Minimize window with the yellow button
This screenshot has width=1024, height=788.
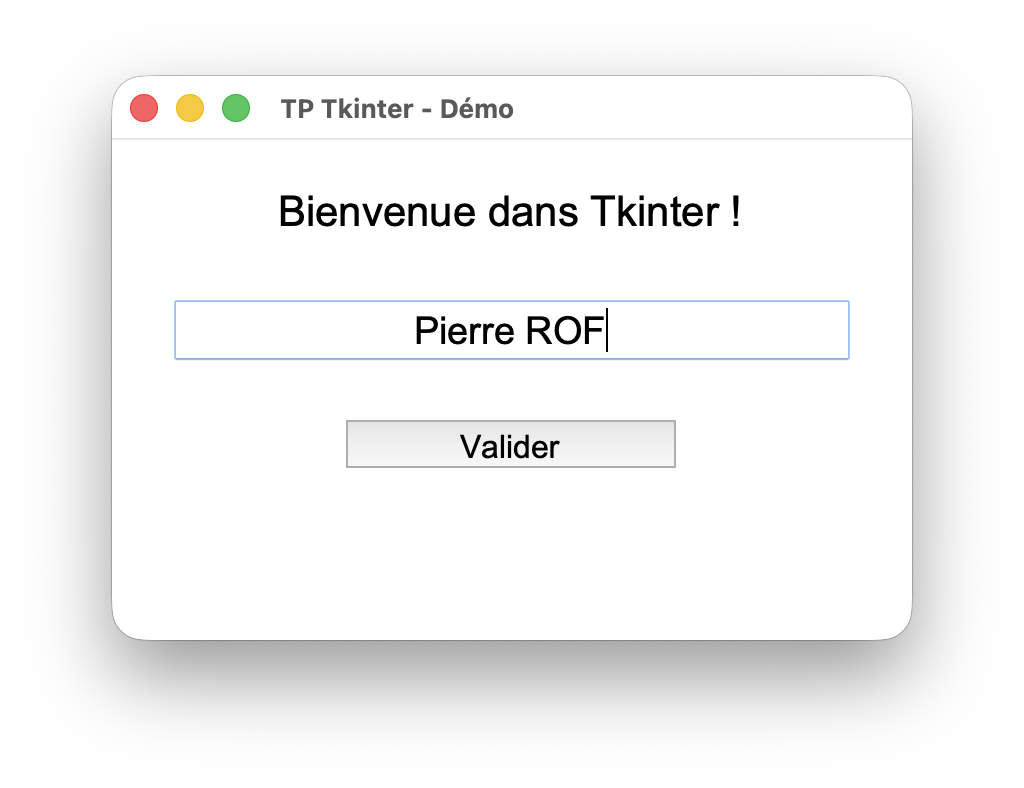(190, 108)
